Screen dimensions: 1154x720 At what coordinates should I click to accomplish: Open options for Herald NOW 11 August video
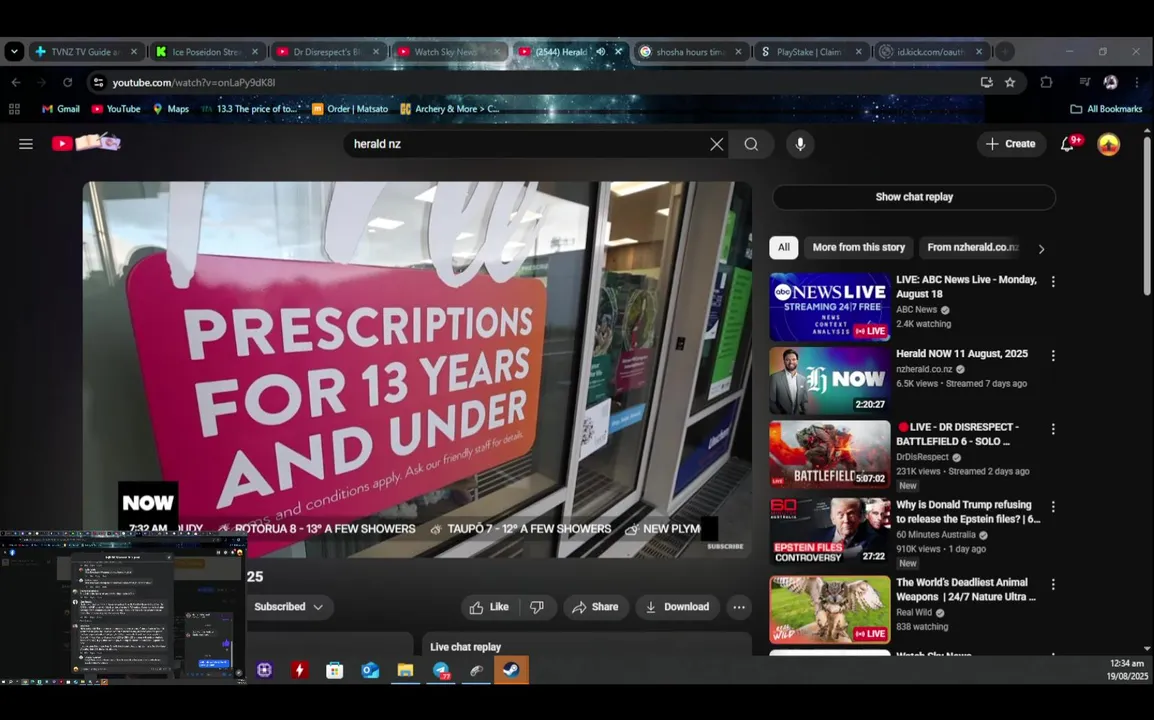1053,356
